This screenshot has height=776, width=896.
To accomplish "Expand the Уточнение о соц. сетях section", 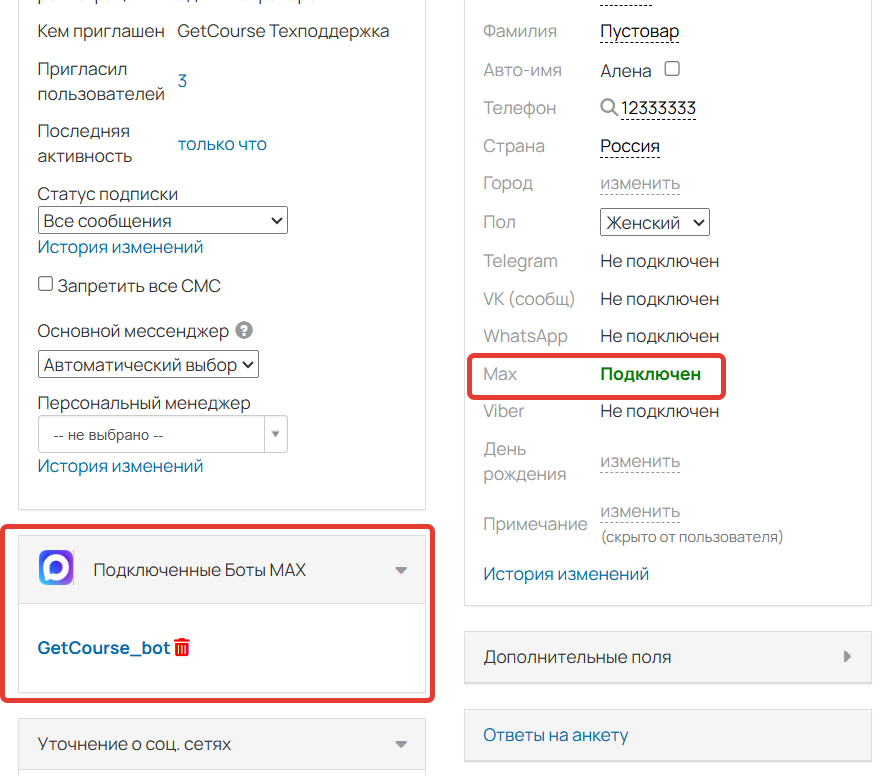I will pos(400,744).
